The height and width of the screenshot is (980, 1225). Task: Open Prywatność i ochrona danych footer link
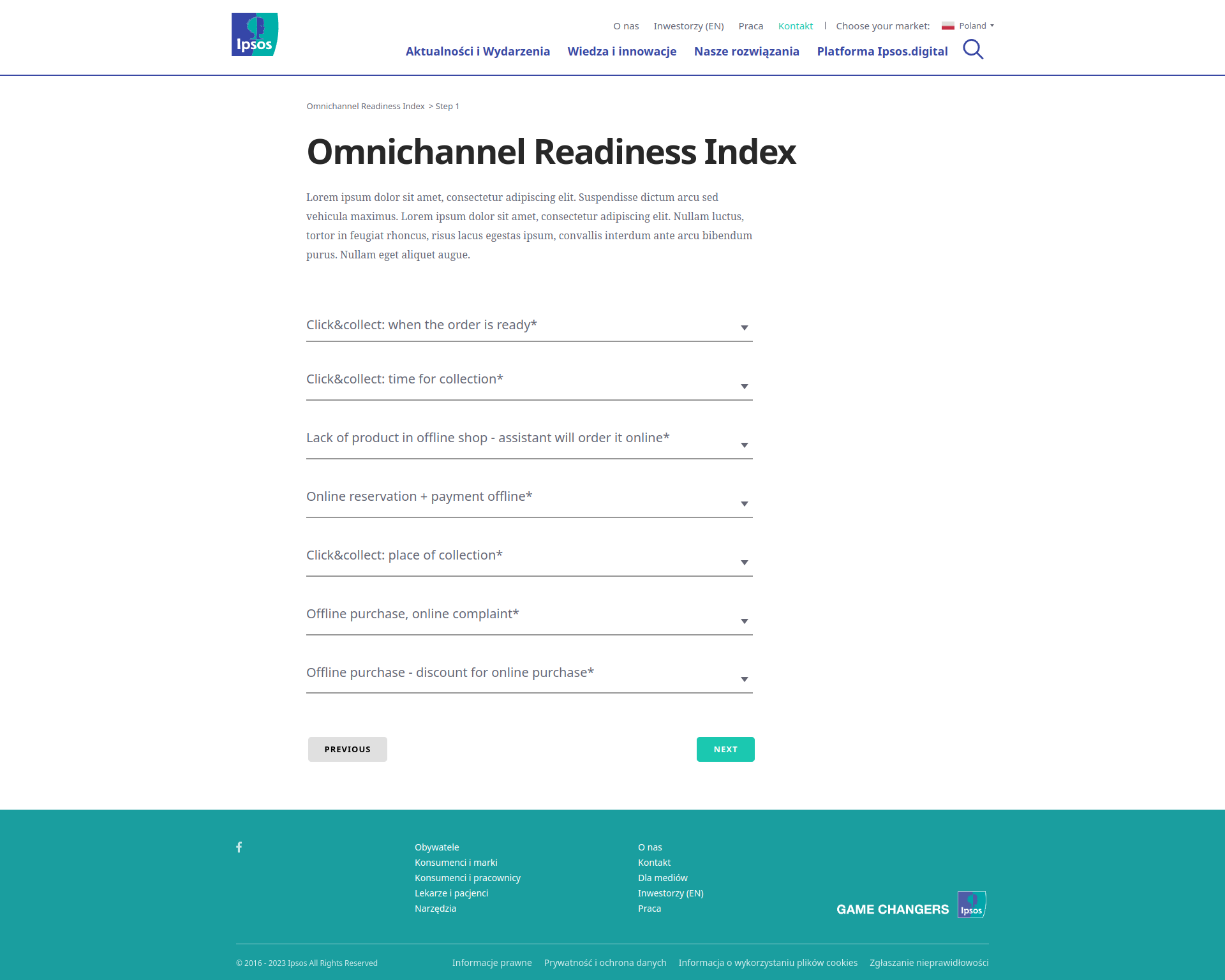(605, 963)
